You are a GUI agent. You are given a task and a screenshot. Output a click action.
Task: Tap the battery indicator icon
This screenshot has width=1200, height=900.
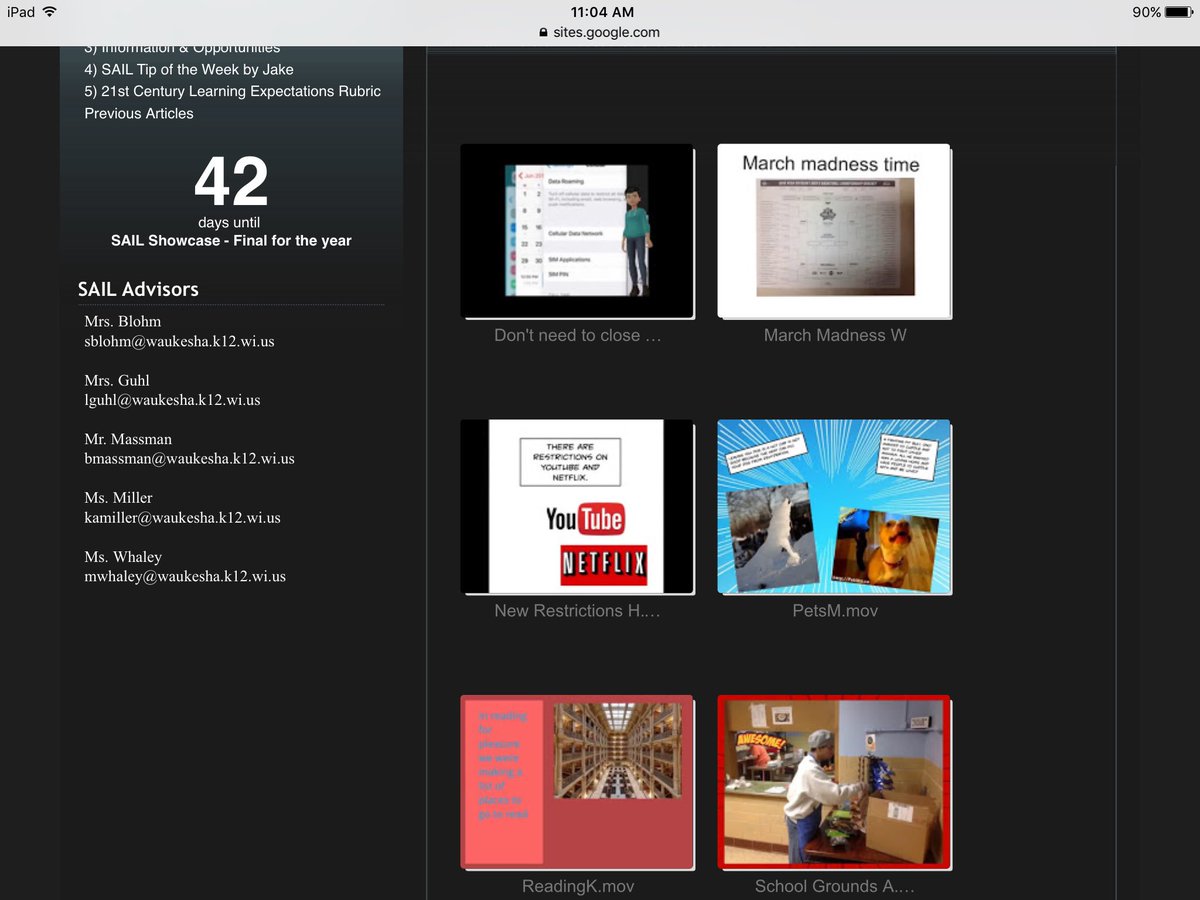tap(1178, 12)
